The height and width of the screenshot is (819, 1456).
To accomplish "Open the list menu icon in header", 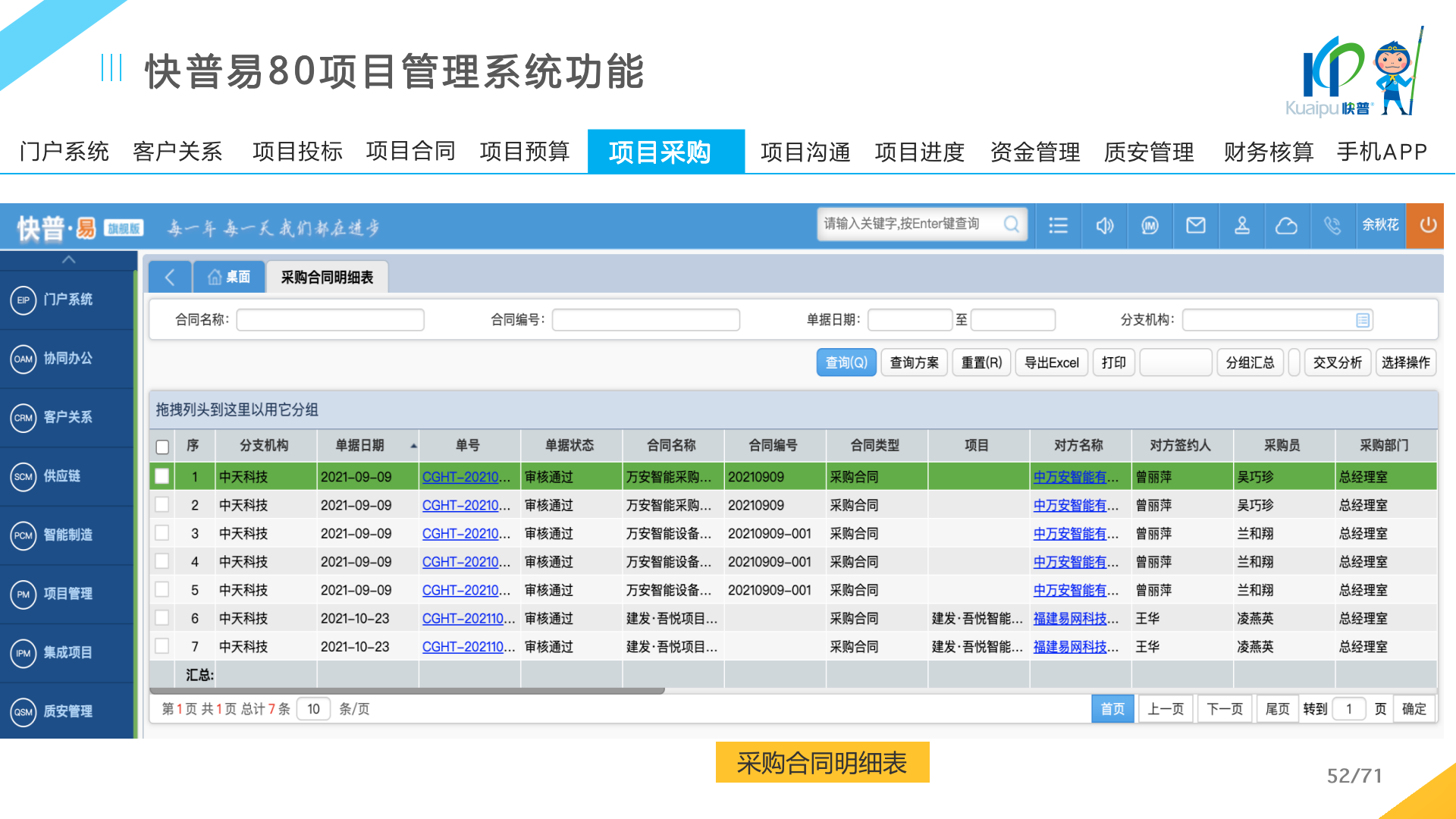I will tap(1058, 225).
